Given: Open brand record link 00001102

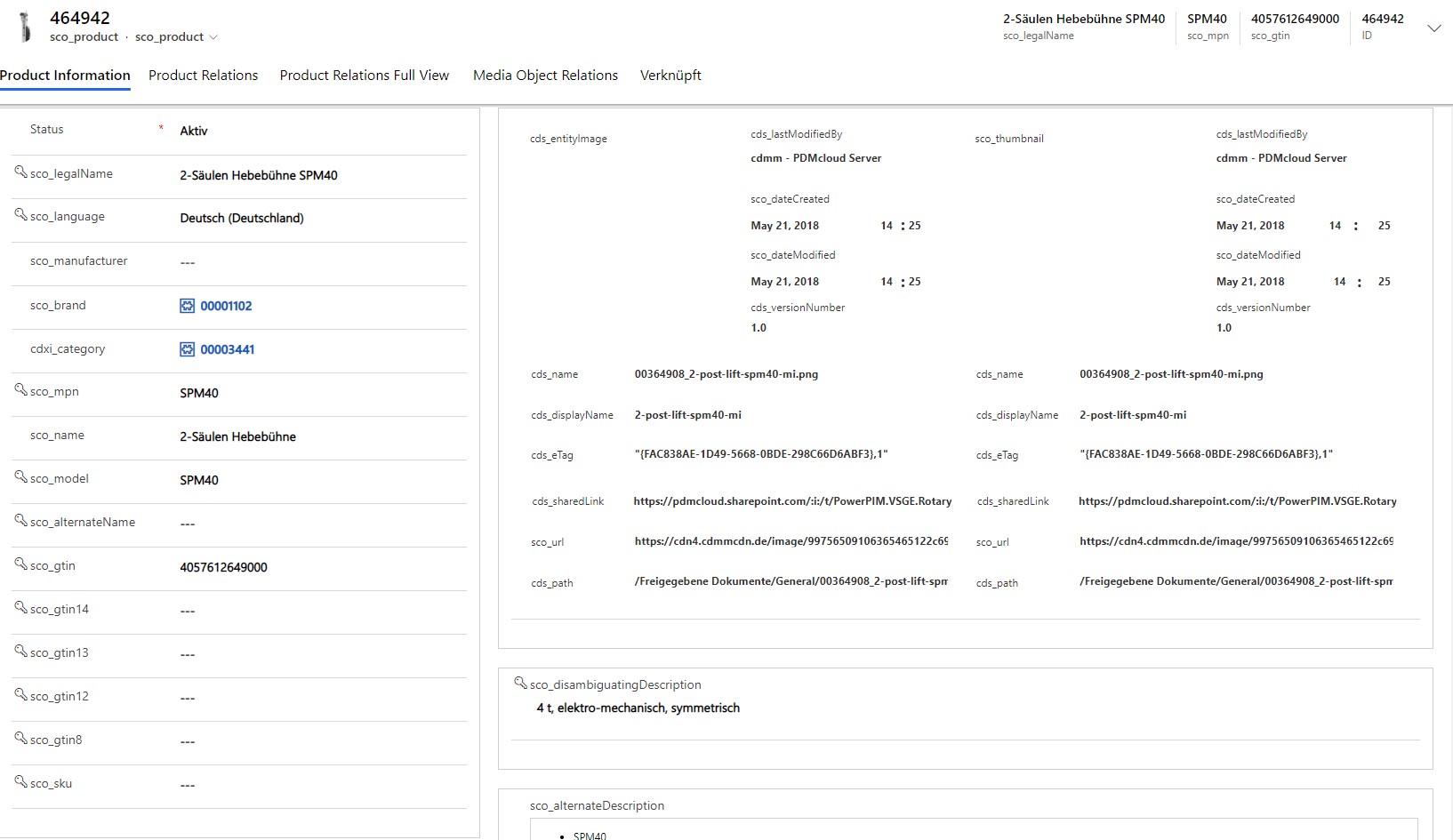Looking at the screenshot, I should pyautogui.click(x=226, y=306).
